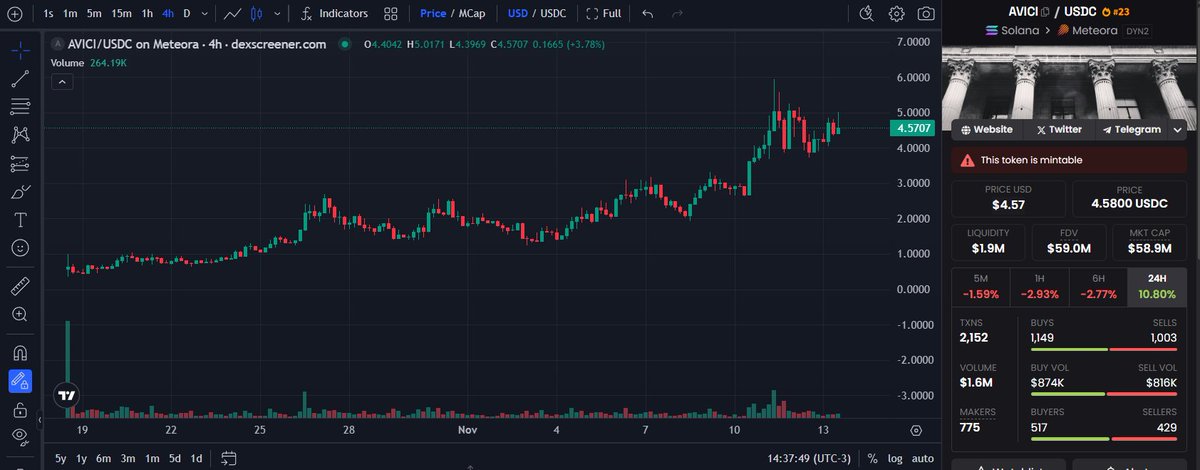Viewport: 1200px width, 470px height.
Task: Toggle magnet mode
Action: (20, 353)
